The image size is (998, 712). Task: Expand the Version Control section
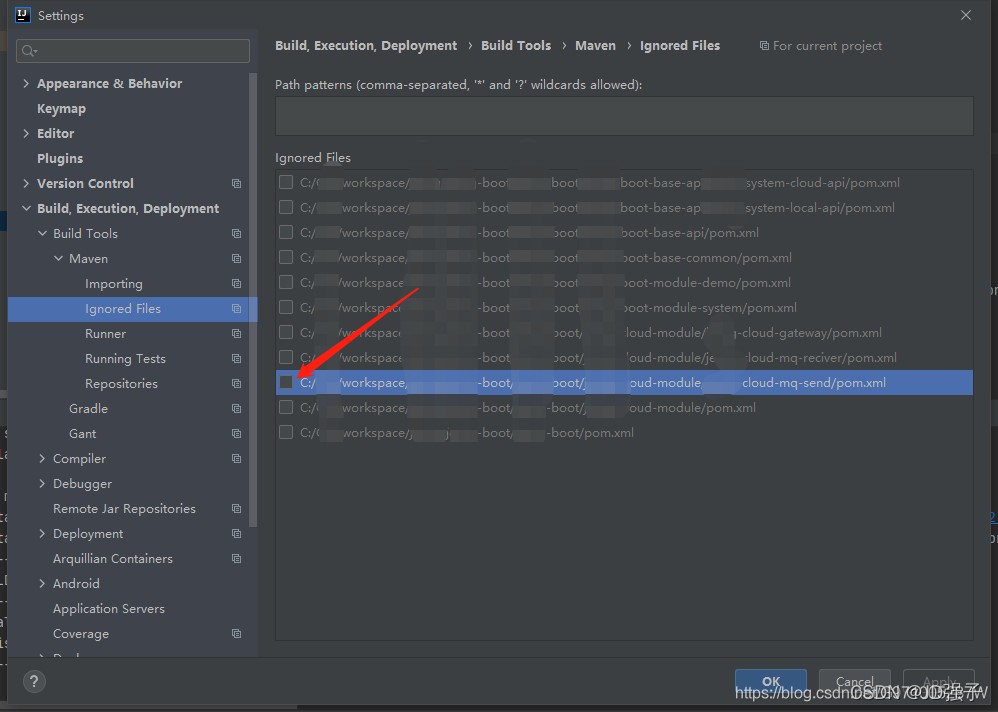coord(26,183)
